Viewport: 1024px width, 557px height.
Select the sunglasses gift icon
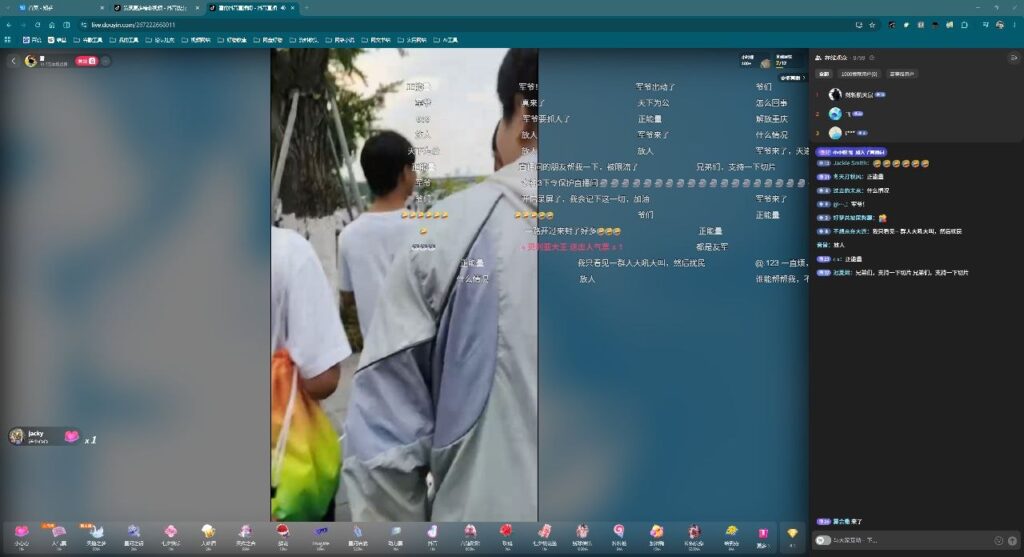(x=320, y=532)
